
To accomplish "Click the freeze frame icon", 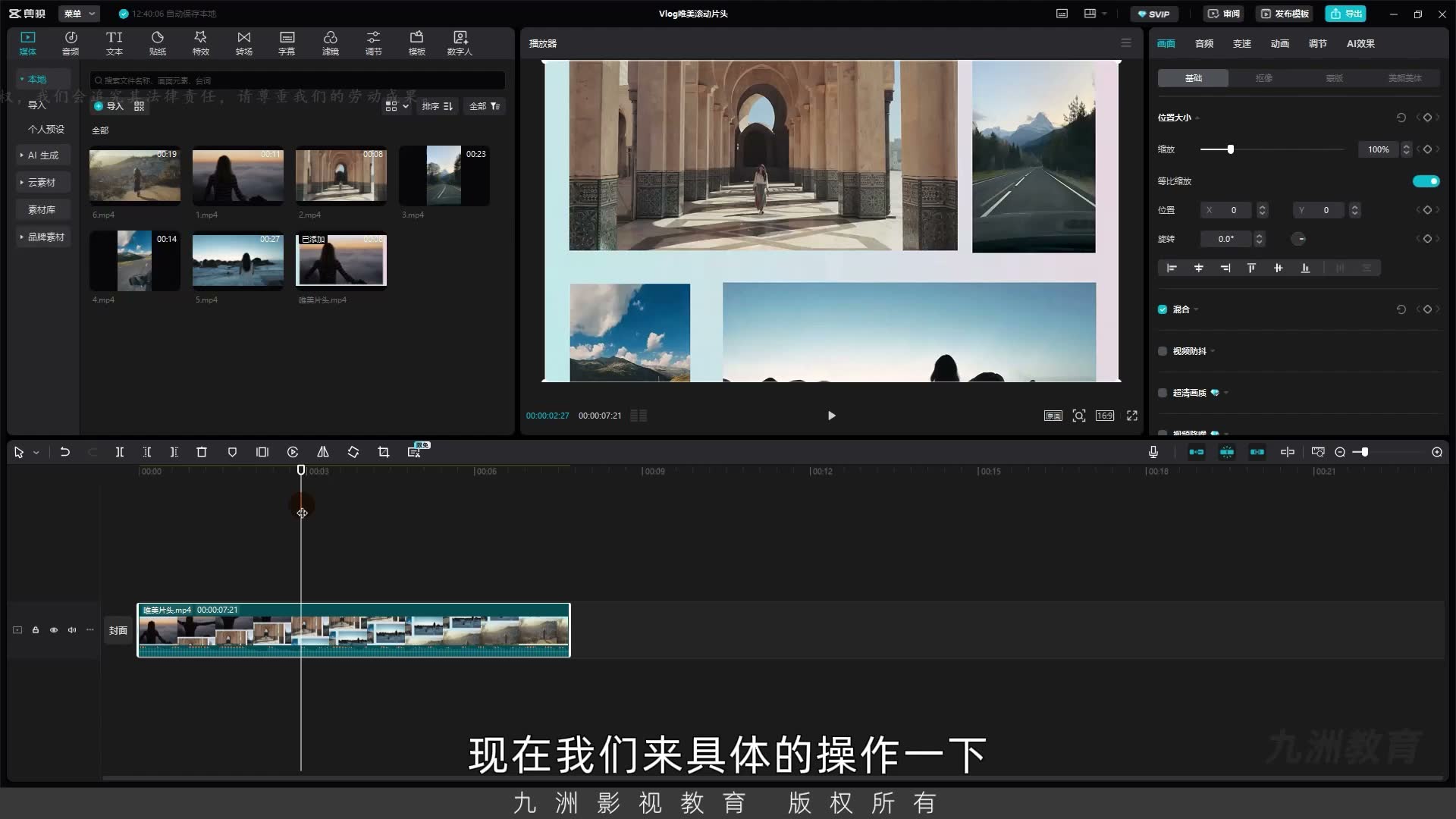I will point(262,452).
